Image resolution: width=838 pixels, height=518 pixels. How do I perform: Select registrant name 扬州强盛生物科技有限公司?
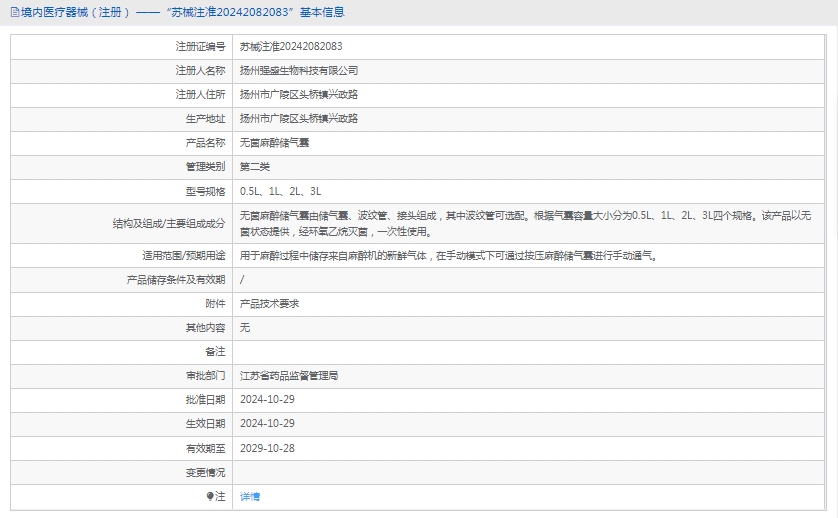[298, 71]
